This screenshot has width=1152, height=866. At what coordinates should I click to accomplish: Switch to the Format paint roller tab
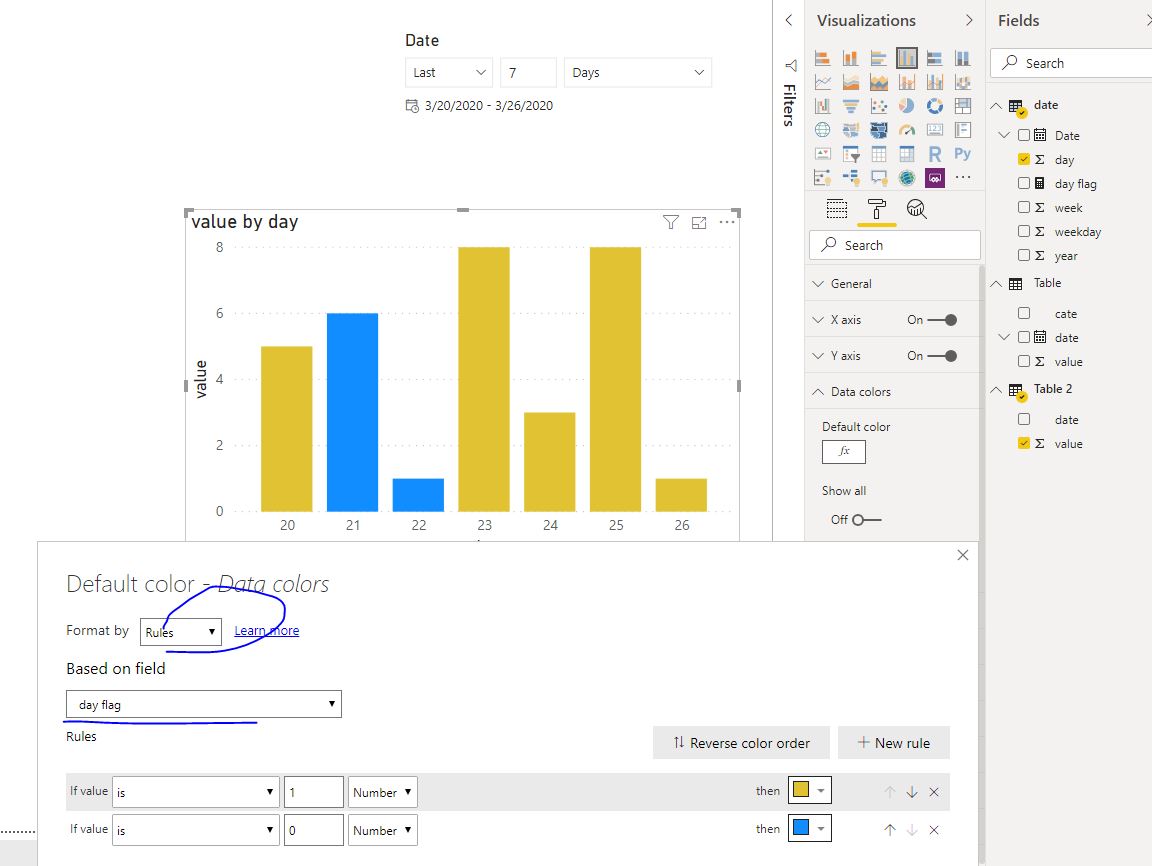[x=876, y=209]
